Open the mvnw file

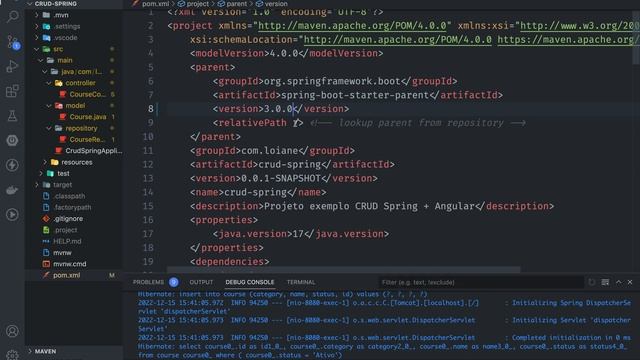(62, 253)
